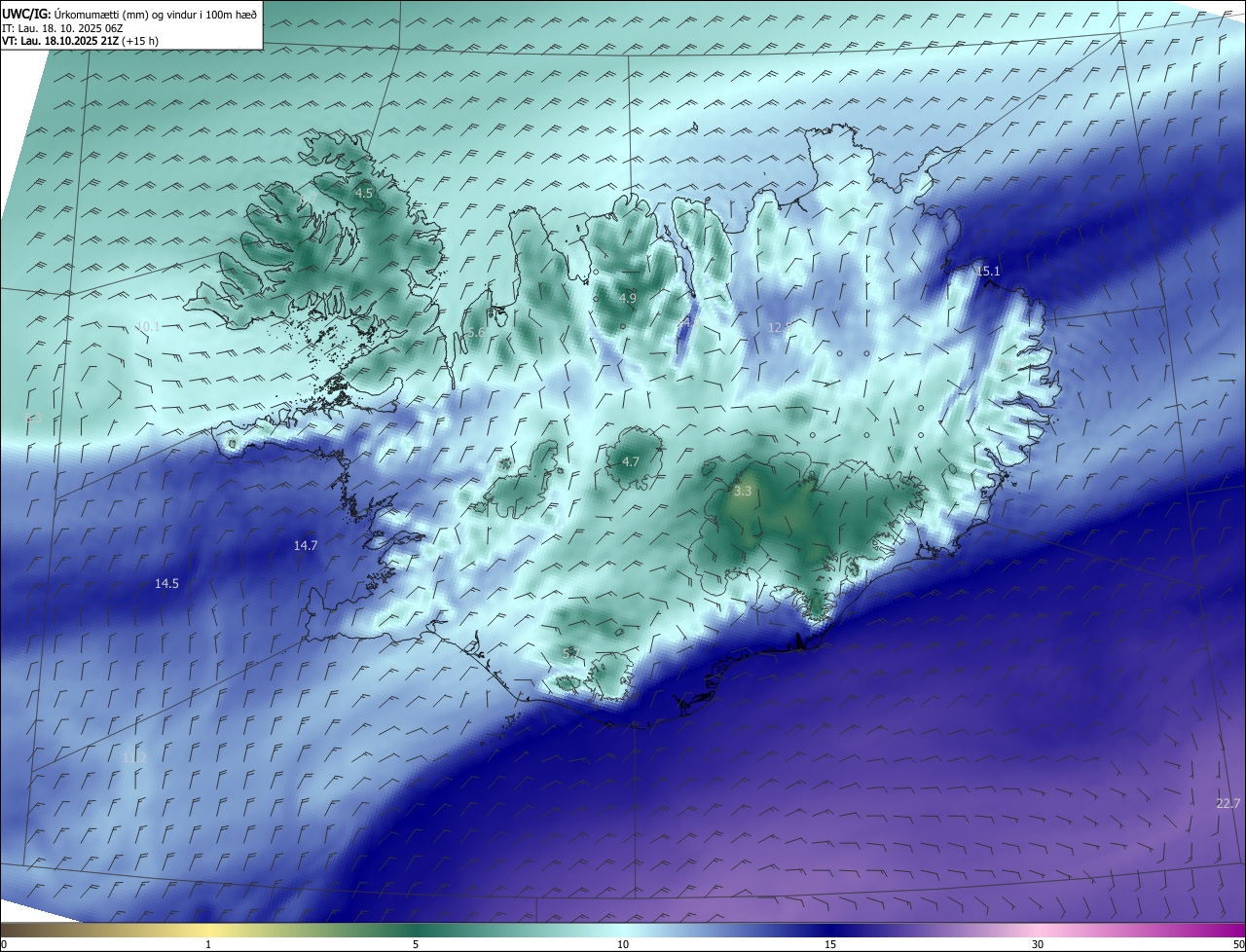Screen dimensions: 1246x952
Task: Click the 5.6 precipitation value label
Action: 475,333
